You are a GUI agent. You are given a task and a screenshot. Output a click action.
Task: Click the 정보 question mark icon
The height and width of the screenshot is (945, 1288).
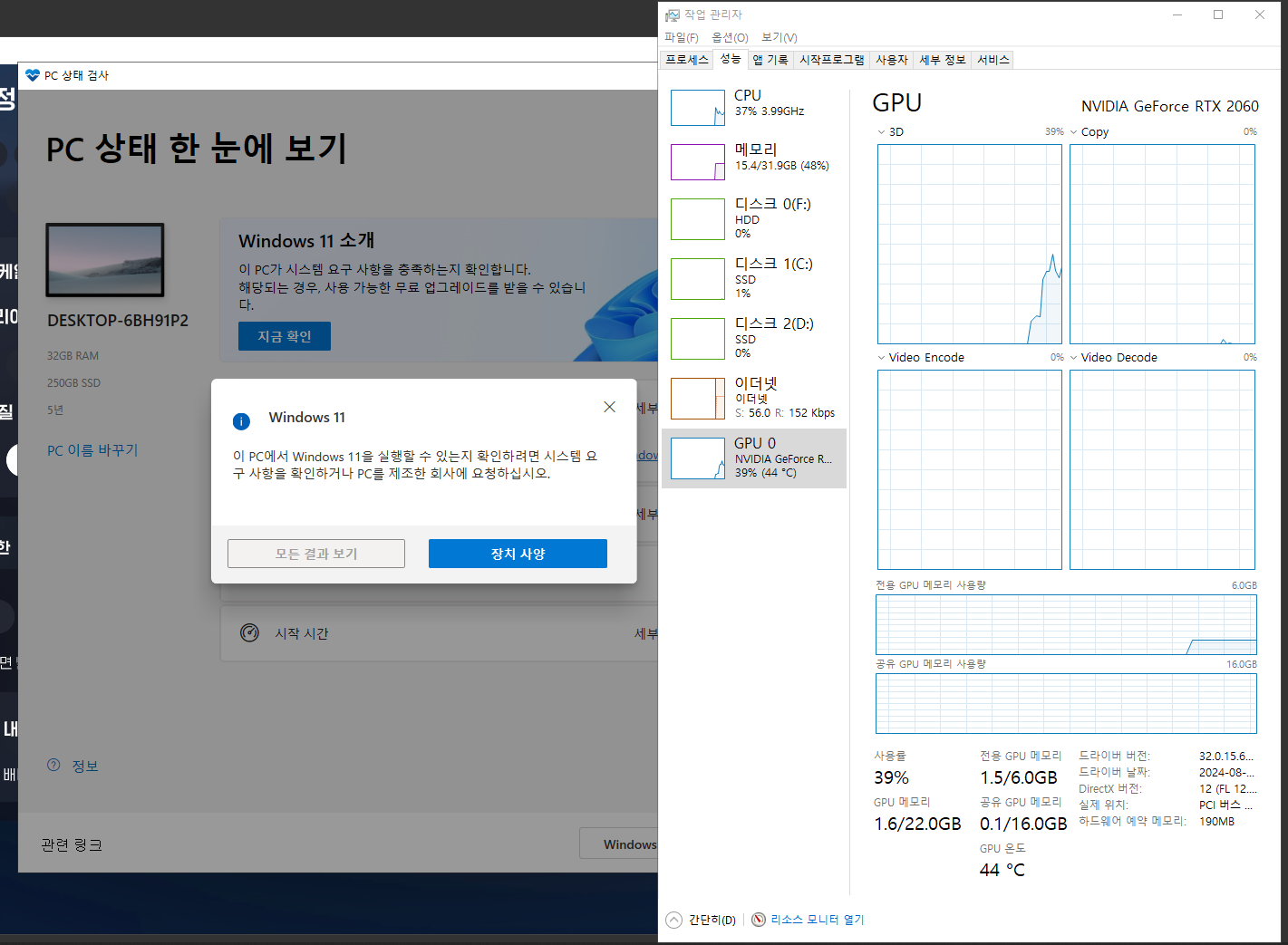(x=53, y=765)
